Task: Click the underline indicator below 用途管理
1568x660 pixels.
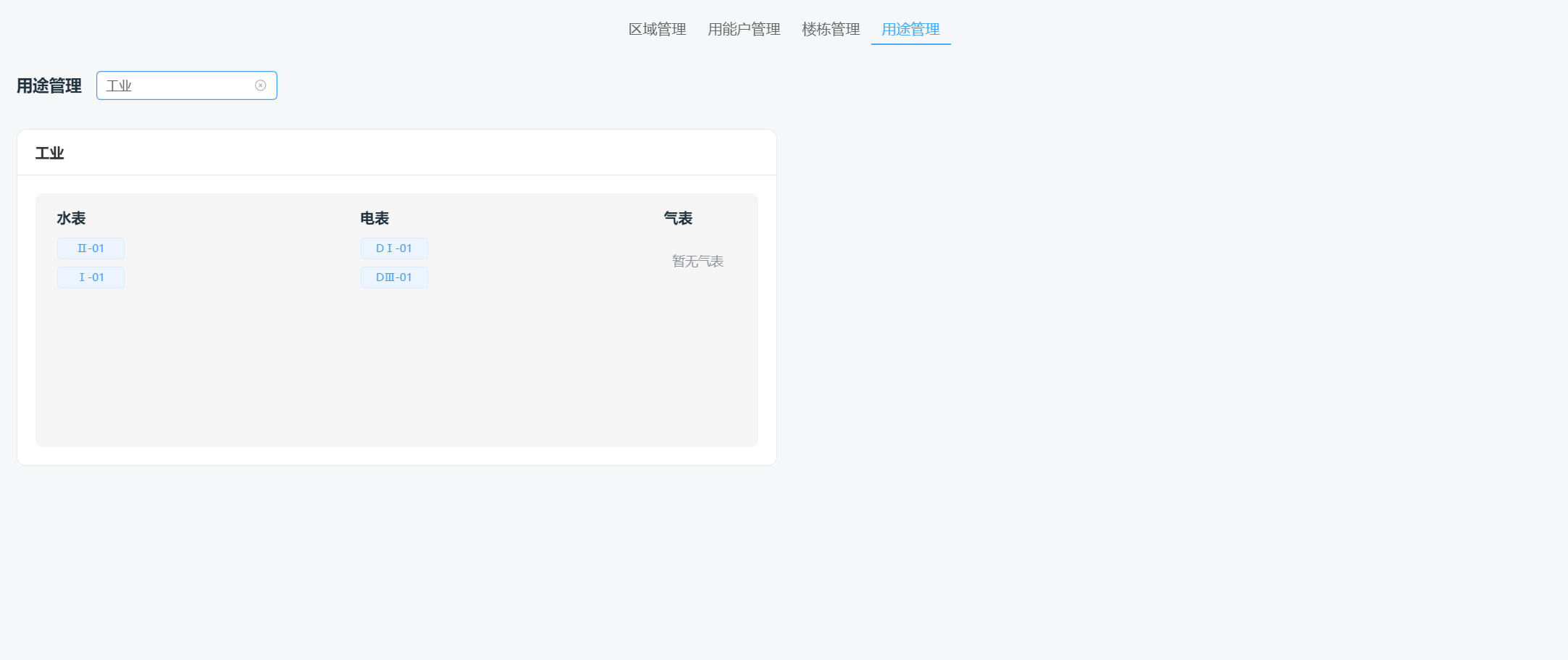Action: [x=910, y=45]
